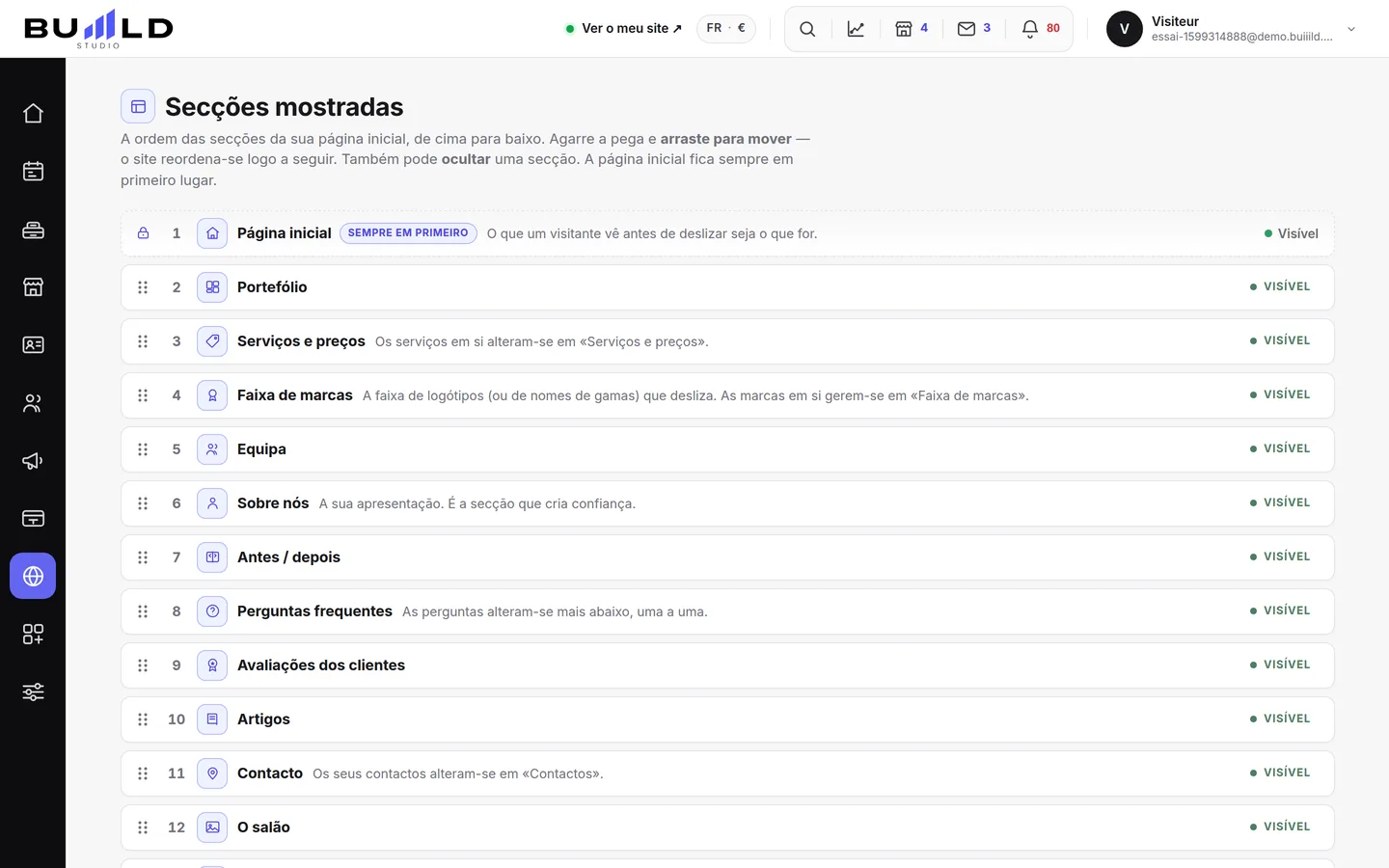
Task: Open the add-modules grid icon in sidebar
Action: (x=33, y=634)
